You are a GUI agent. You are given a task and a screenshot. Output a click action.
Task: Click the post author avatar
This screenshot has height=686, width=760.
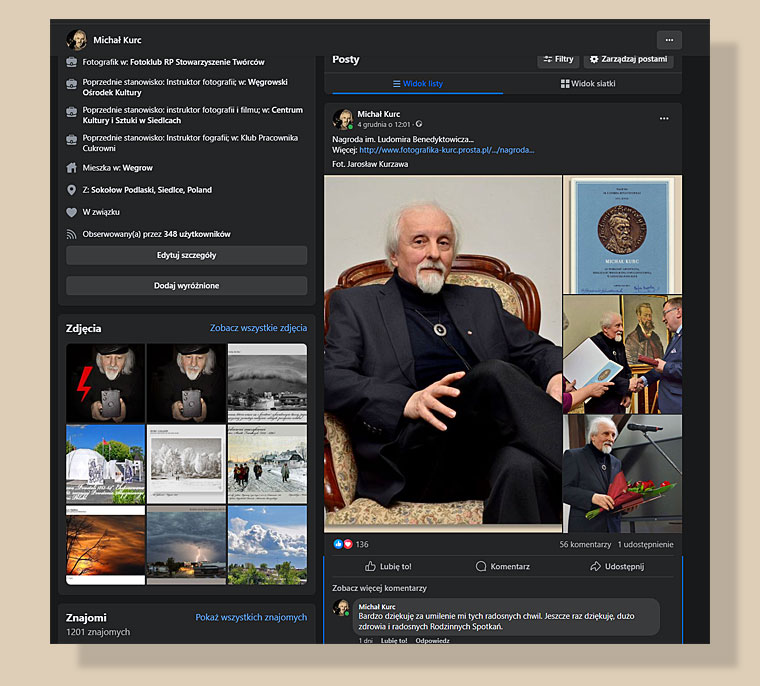click(343, 119)
